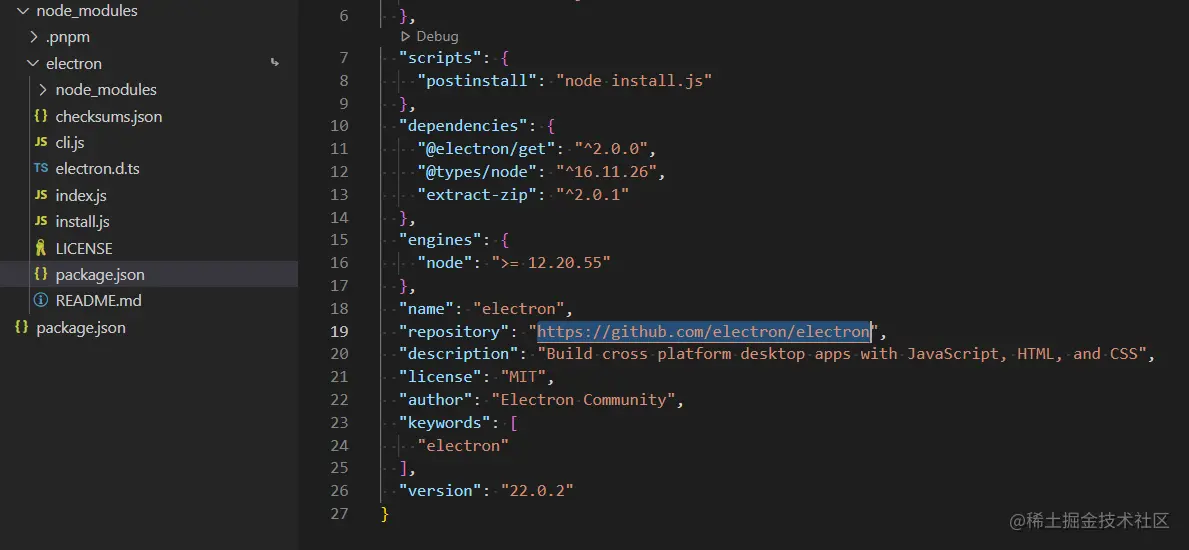This screenshot has width=1189, height=550.
Task: Open the github.com/electron/electron repository URL
Action: [704, 332]
